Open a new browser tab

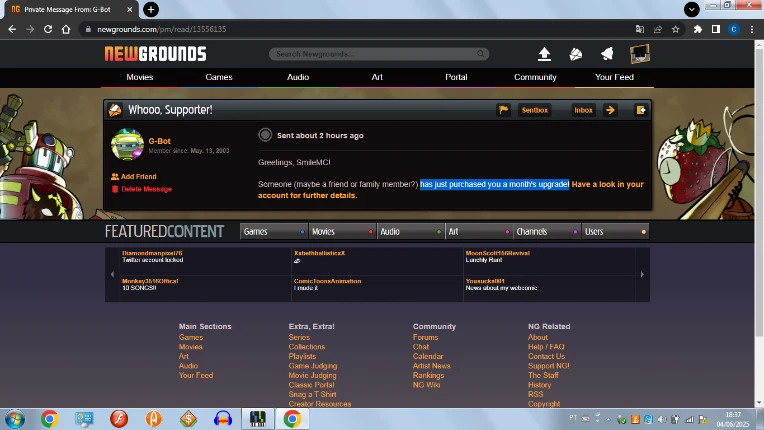pyautogui.click(x=151, y=9)
